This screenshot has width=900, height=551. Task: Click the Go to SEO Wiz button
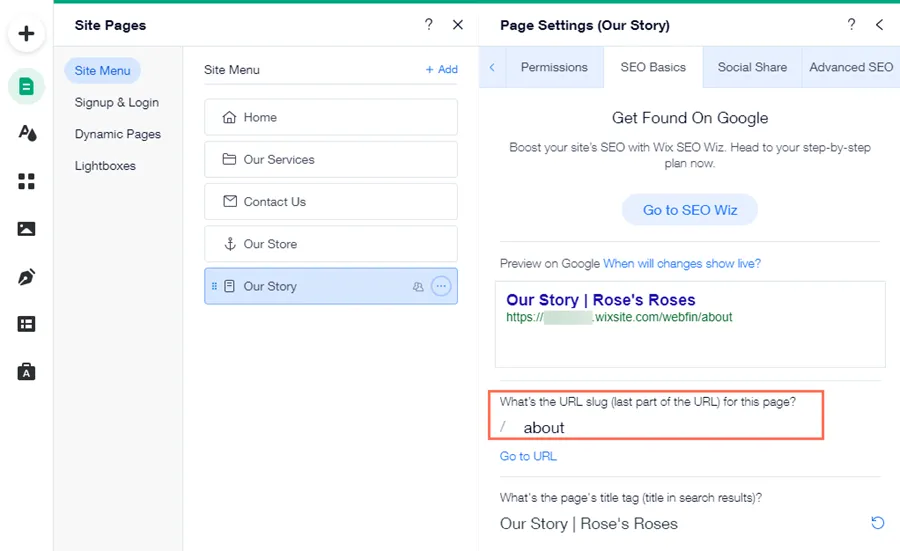[689, 210]
